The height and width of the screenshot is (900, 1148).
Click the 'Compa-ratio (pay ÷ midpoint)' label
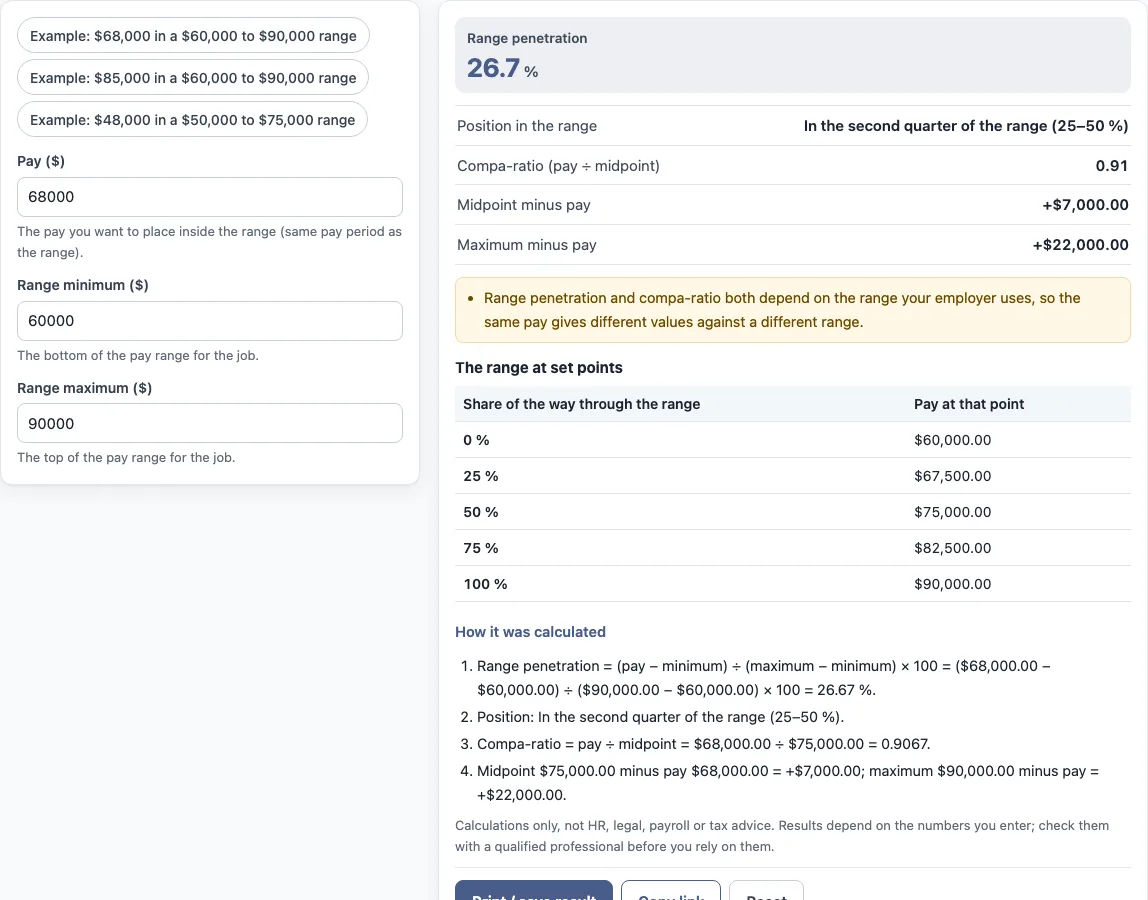558,166
